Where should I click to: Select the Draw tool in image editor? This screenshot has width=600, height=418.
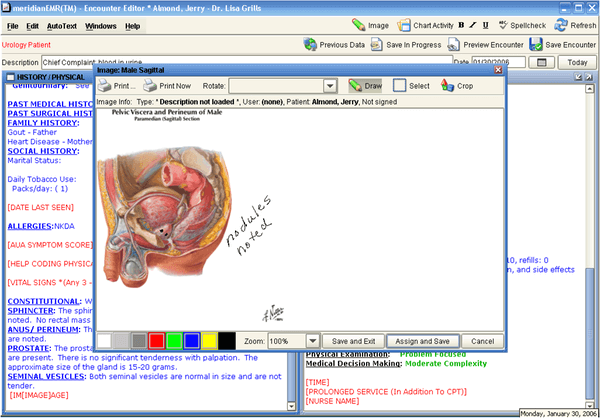pos(365,87)
